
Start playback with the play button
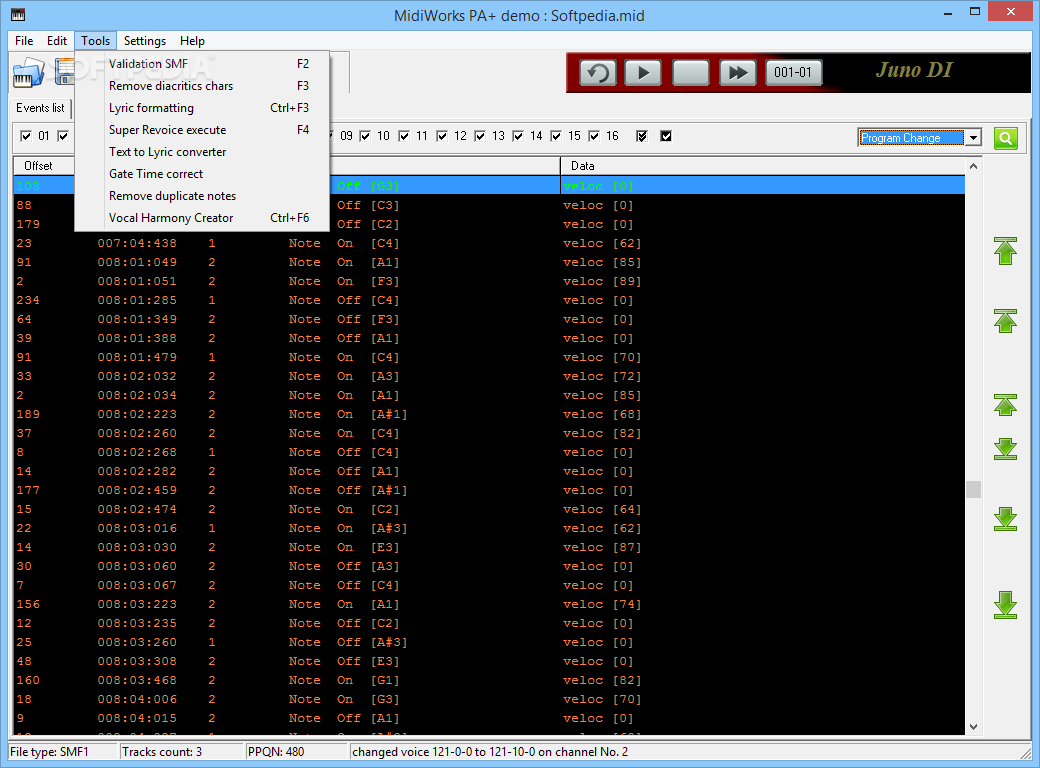click(x=643, y=72)
